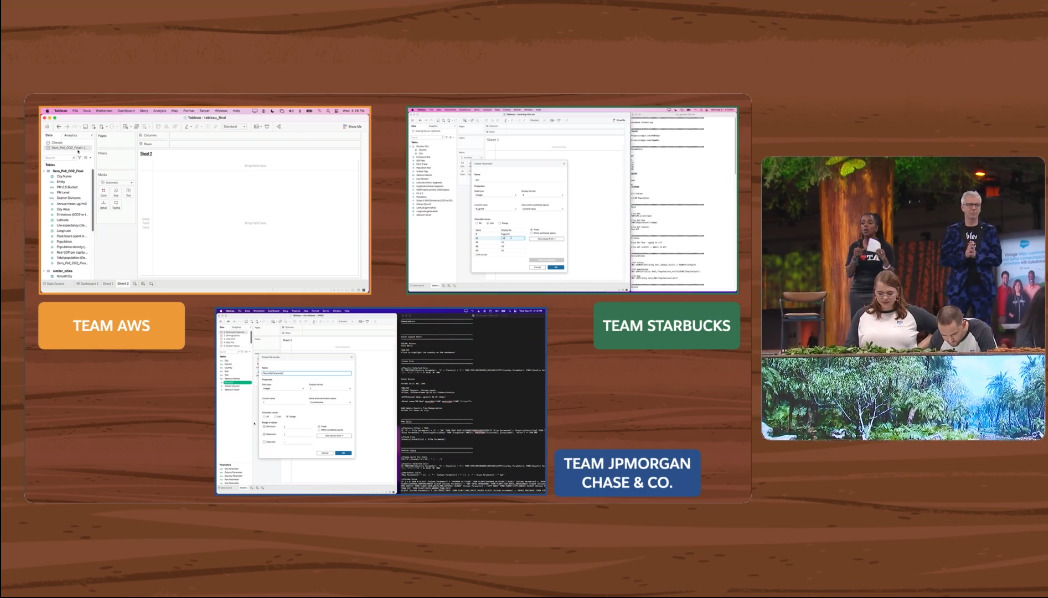This screenshot has height=598, width=1048.
Task: Click the Tooltip mark card in AWS Tableau
Action: tap(116, 204)
